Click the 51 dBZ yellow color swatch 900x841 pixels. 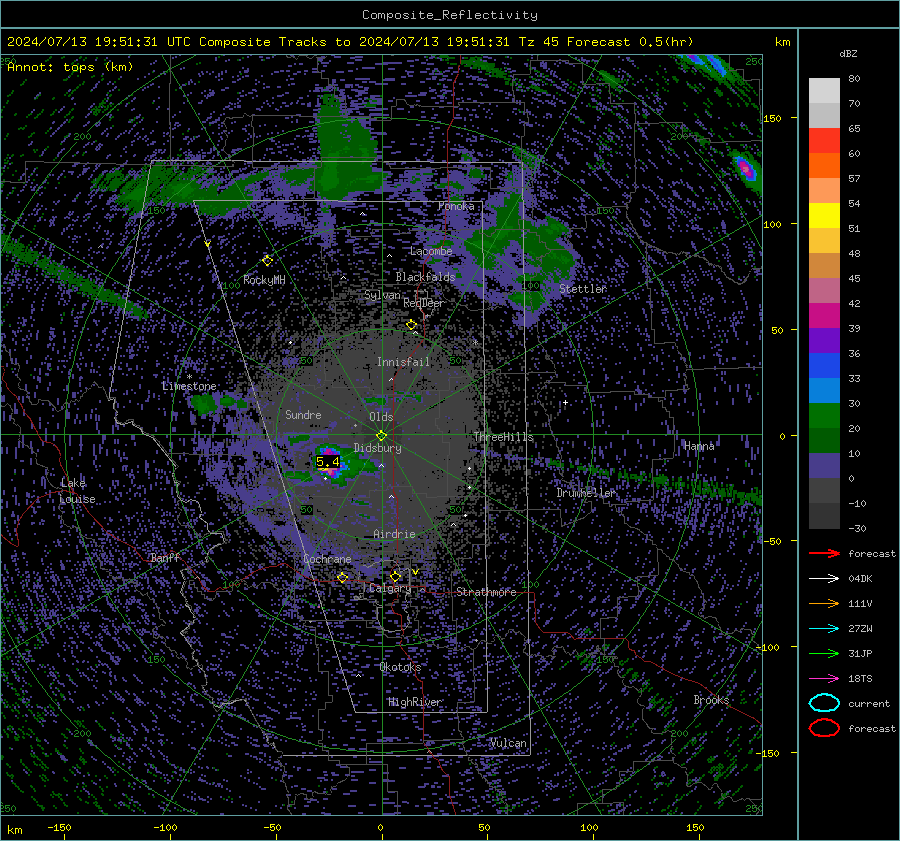click(x=824, y=216)
